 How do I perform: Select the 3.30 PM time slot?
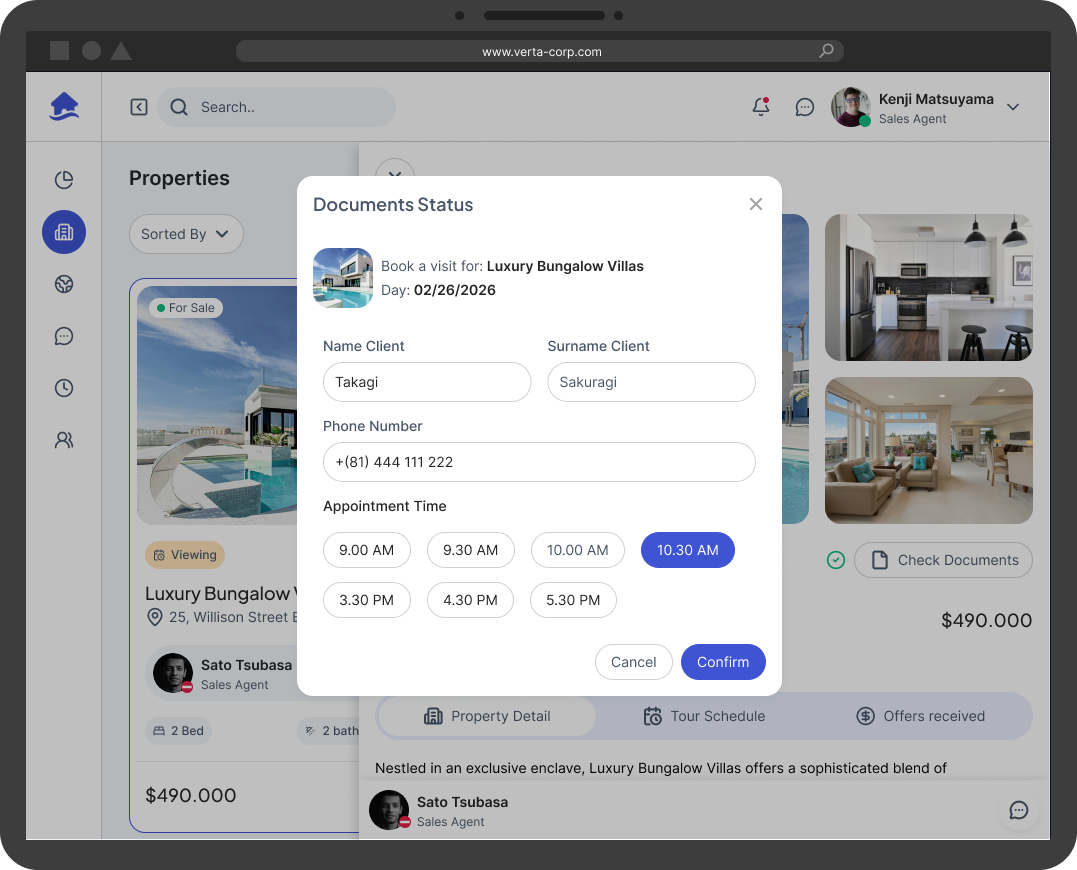click(x=367, y=600)
